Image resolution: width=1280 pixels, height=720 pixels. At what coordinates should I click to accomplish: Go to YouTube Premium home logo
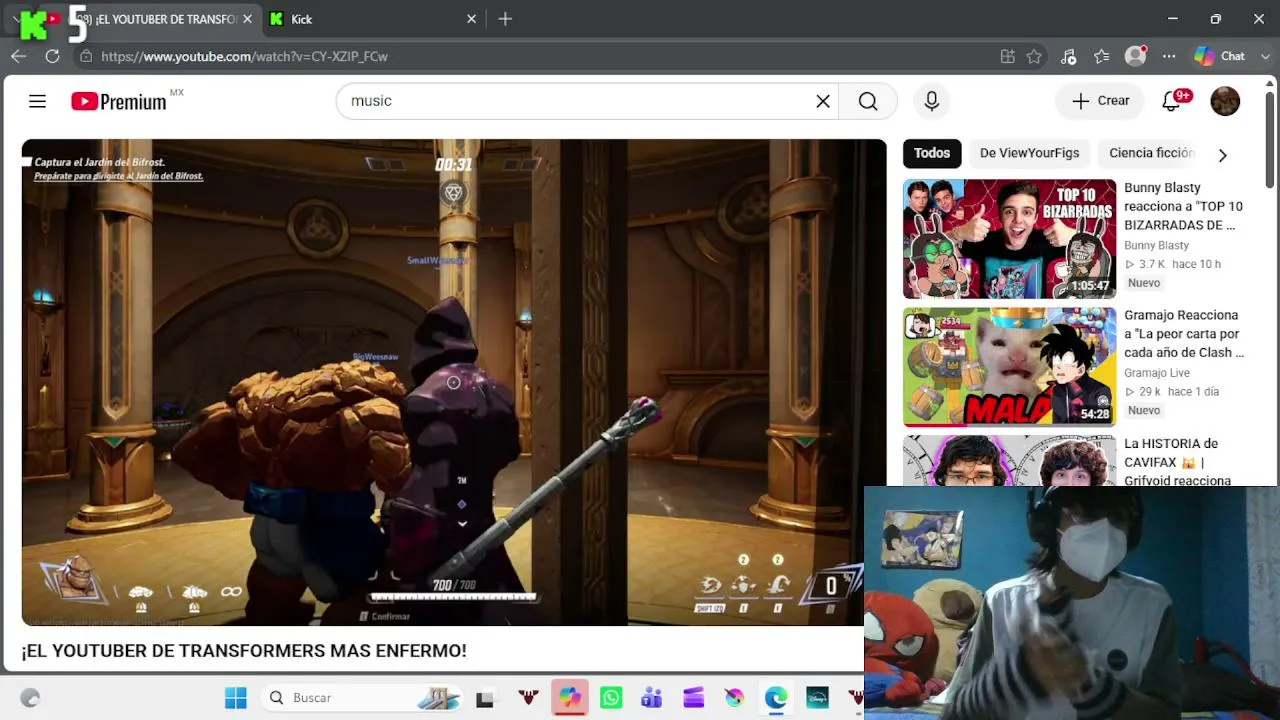coord(119,101)
